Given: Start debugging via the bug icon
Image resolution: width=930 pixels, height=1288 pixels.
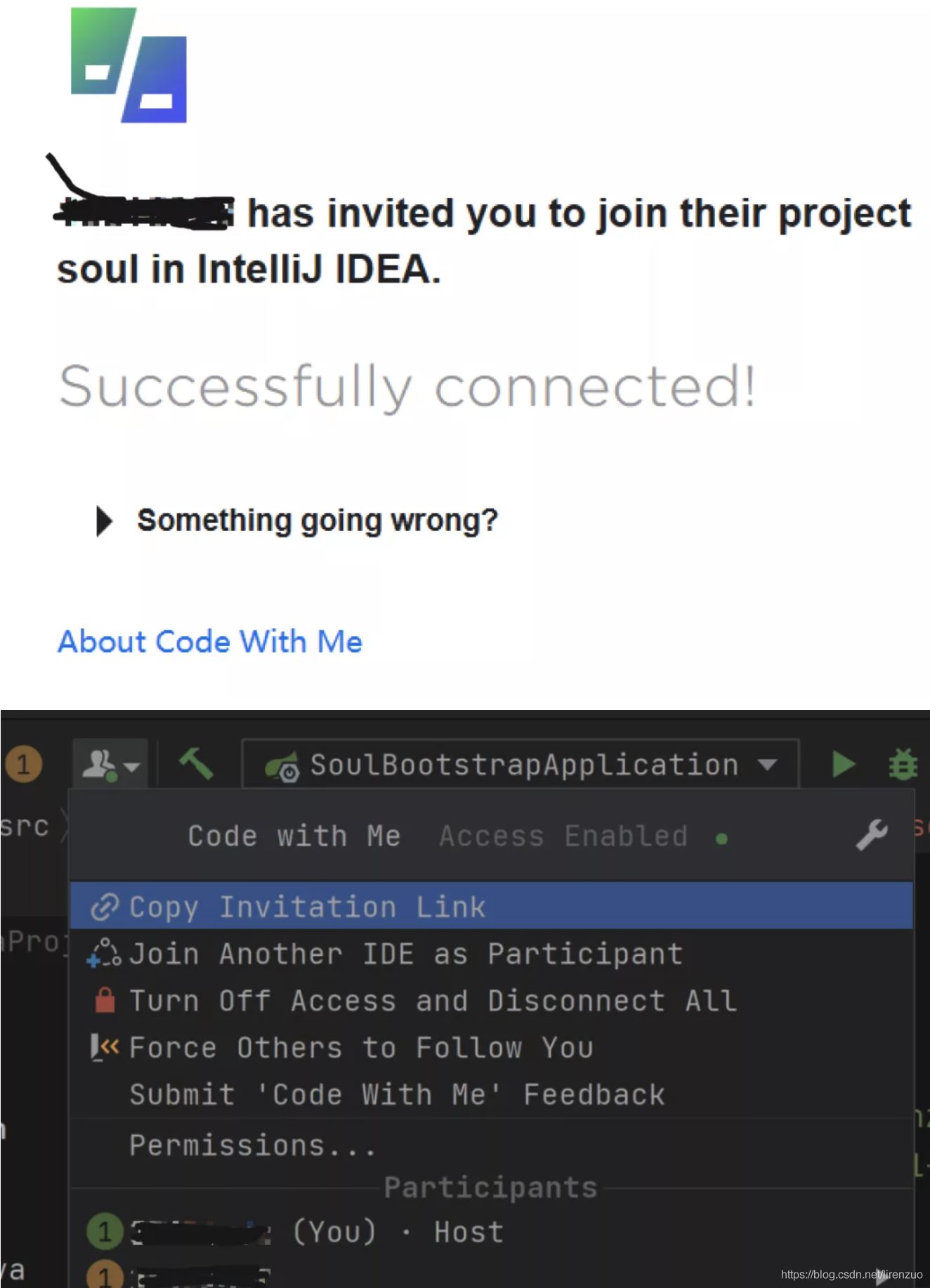Looking at the screenshot, I should tap(905, 764).
